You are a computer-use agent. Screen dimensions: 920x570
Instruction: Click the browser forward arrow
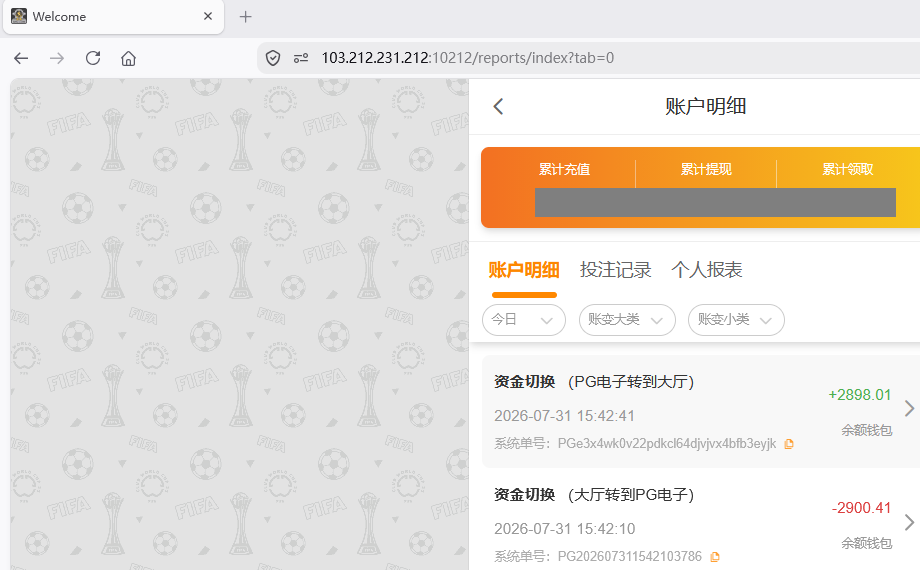(57, 58)
